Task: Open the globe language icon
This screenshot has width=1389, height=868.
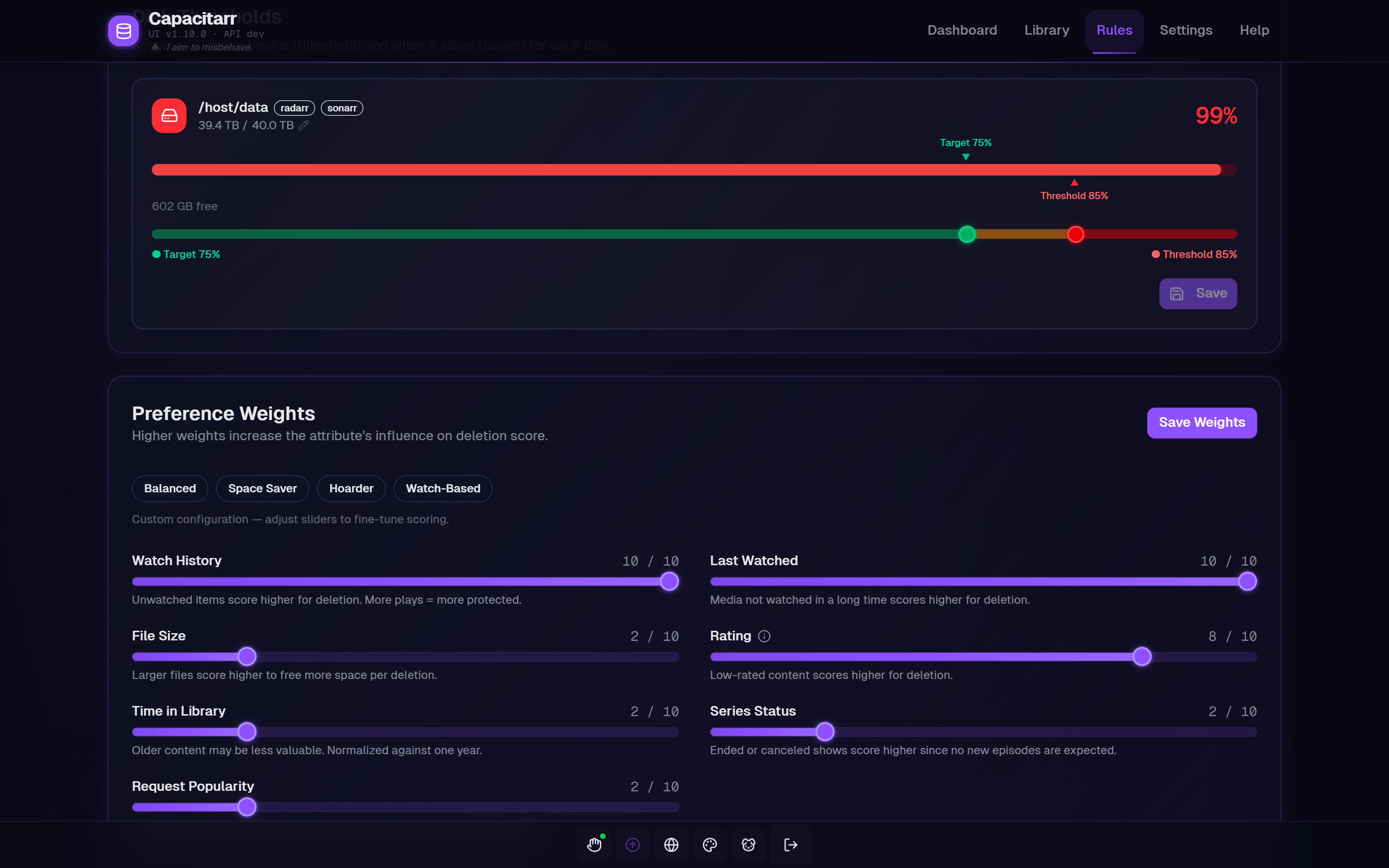Action: point(671,844)
